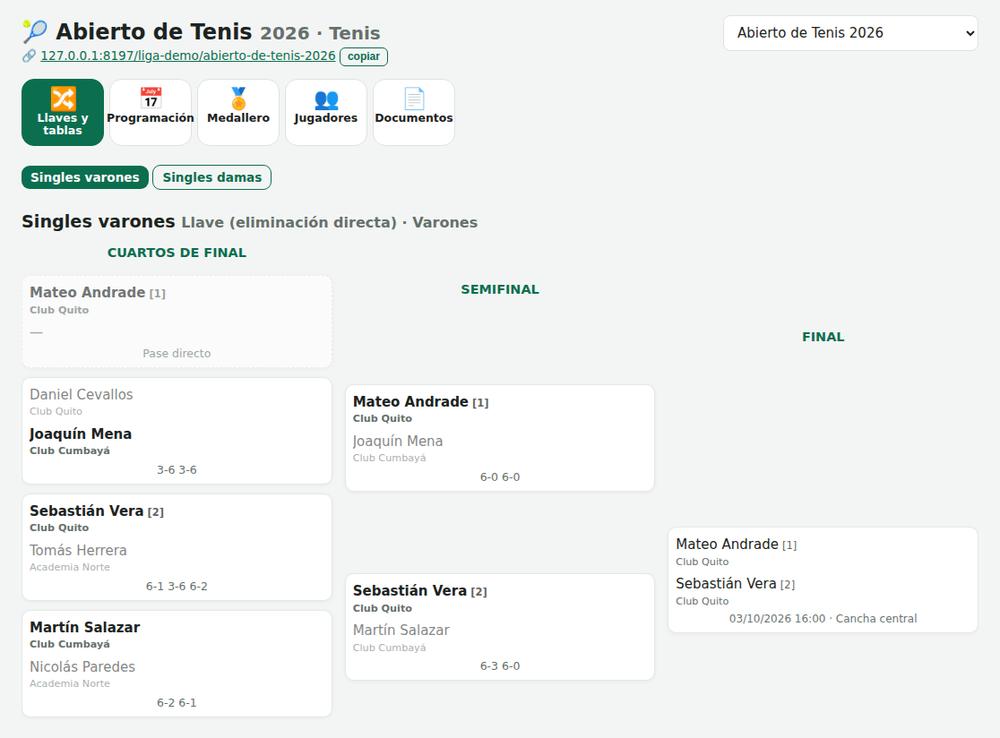Click Martín Salazar in the quarterfinal match
1000x738 pixels.
point(85,627)
